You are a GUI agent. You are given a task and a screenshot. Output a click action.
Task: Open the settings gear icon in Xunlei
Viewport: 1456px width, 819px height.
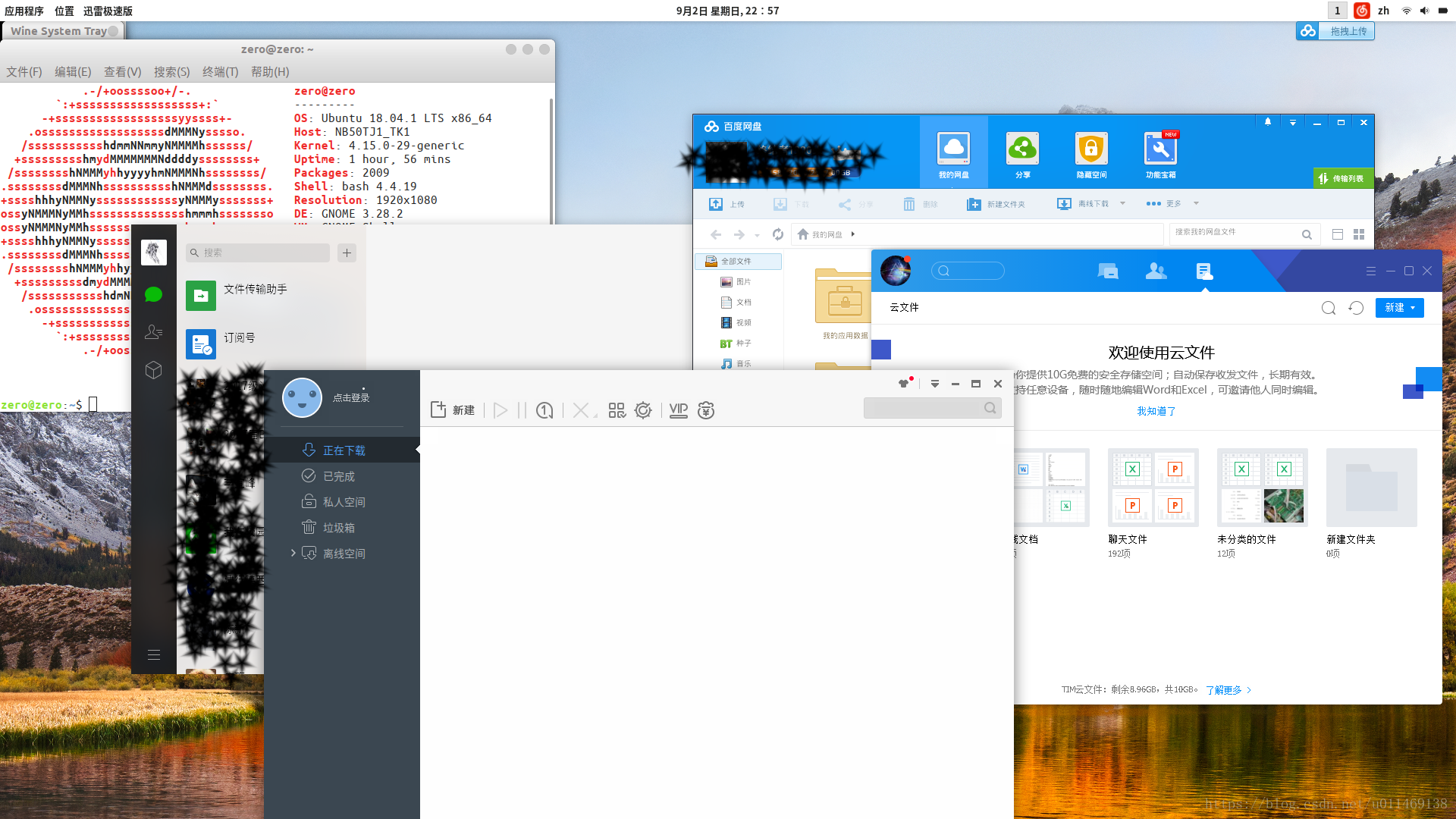pyautogui.click(x=643, y=410)
